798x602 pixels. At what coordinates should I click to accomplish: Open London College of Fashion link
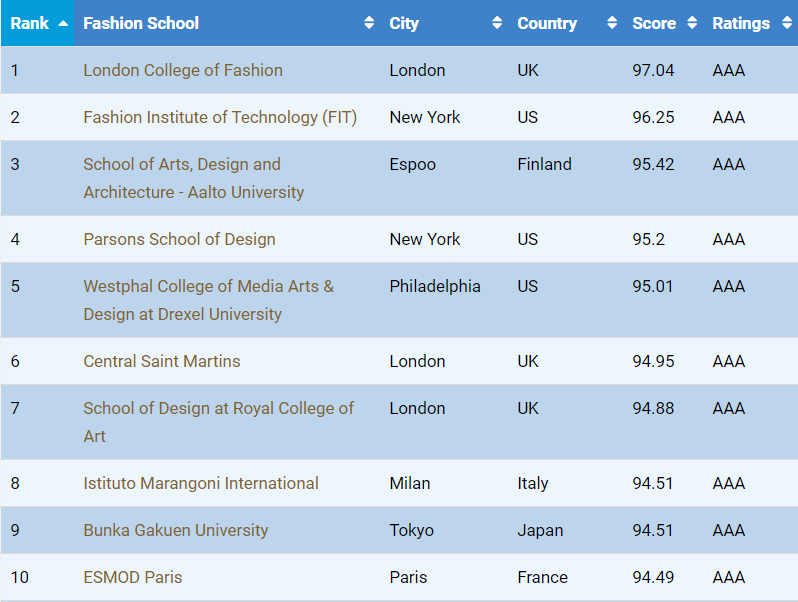tap(183, 70)
